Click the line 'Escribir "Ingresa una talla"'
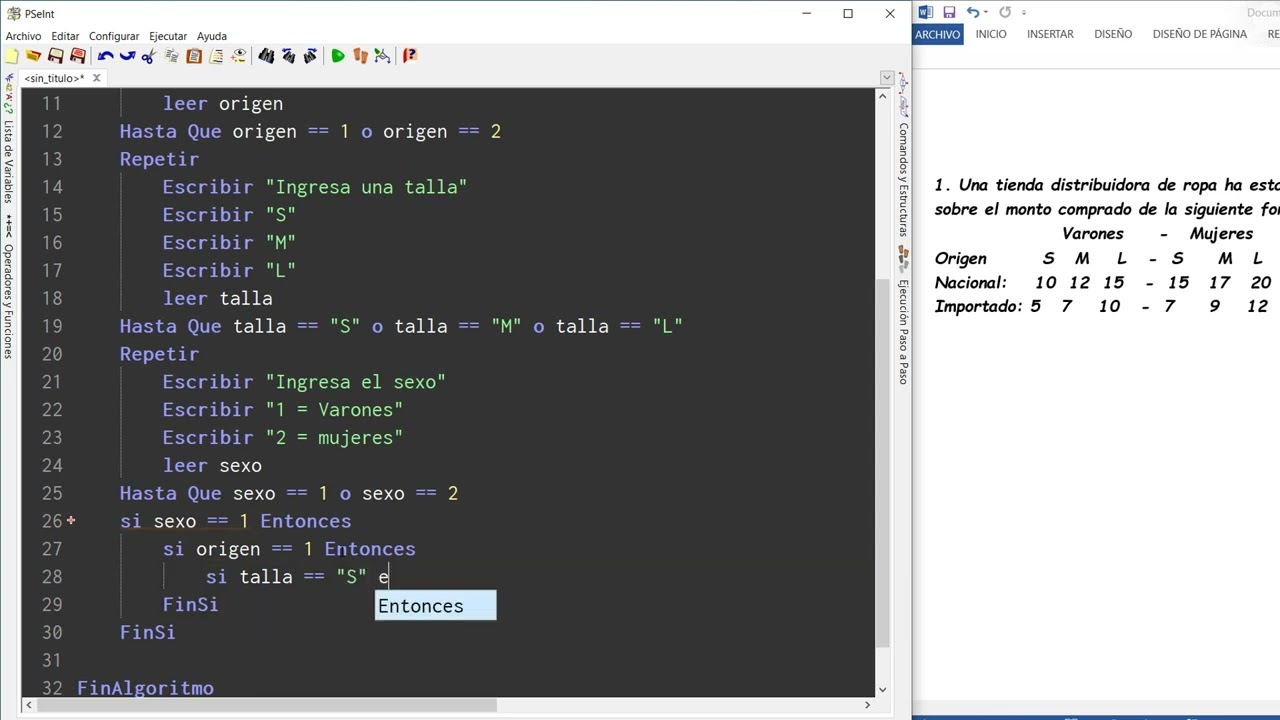 tap(315, 187)
